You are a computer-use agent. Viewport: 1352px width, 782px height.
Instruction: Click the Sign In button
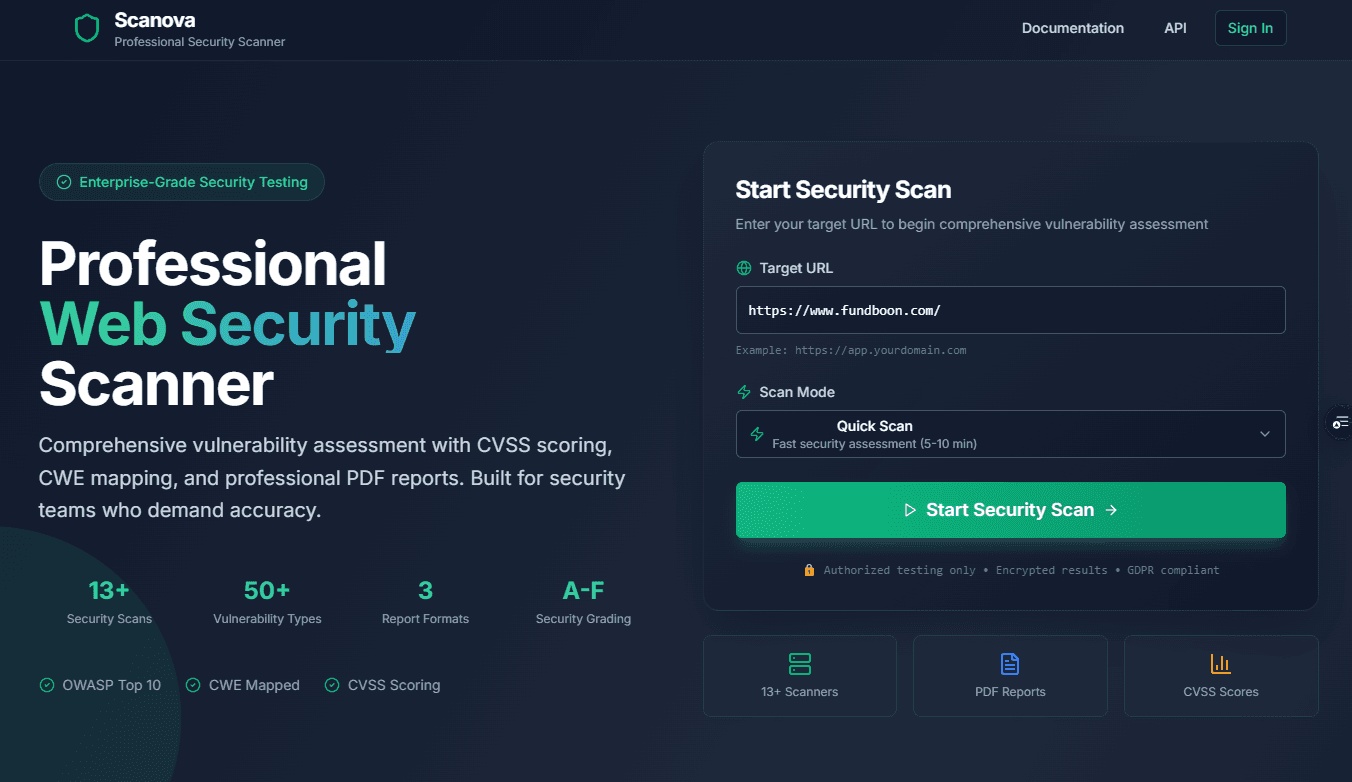[1250, 28]
